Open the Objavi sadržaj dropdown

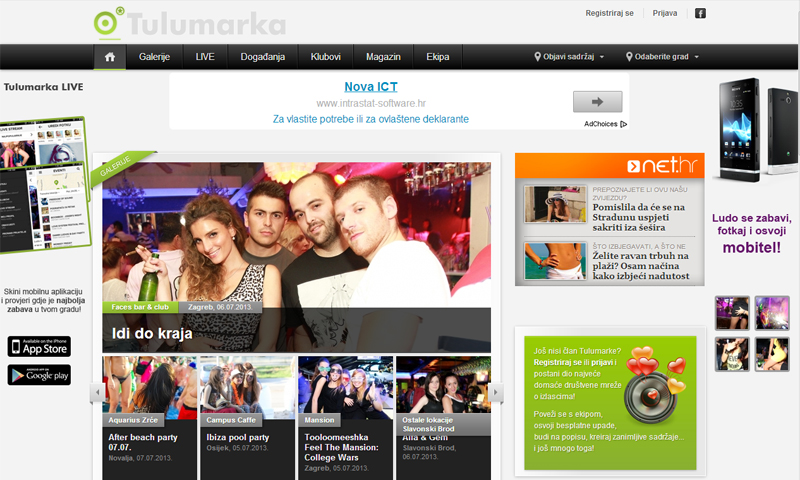(569, 57)
